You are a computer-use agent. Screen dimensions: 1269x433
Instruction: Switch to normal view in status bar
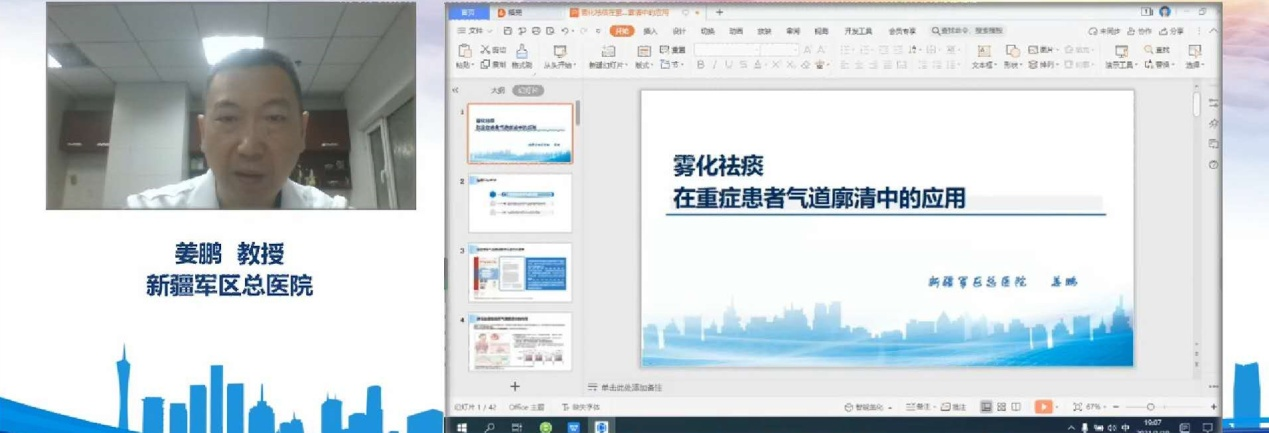click(986, 407)
